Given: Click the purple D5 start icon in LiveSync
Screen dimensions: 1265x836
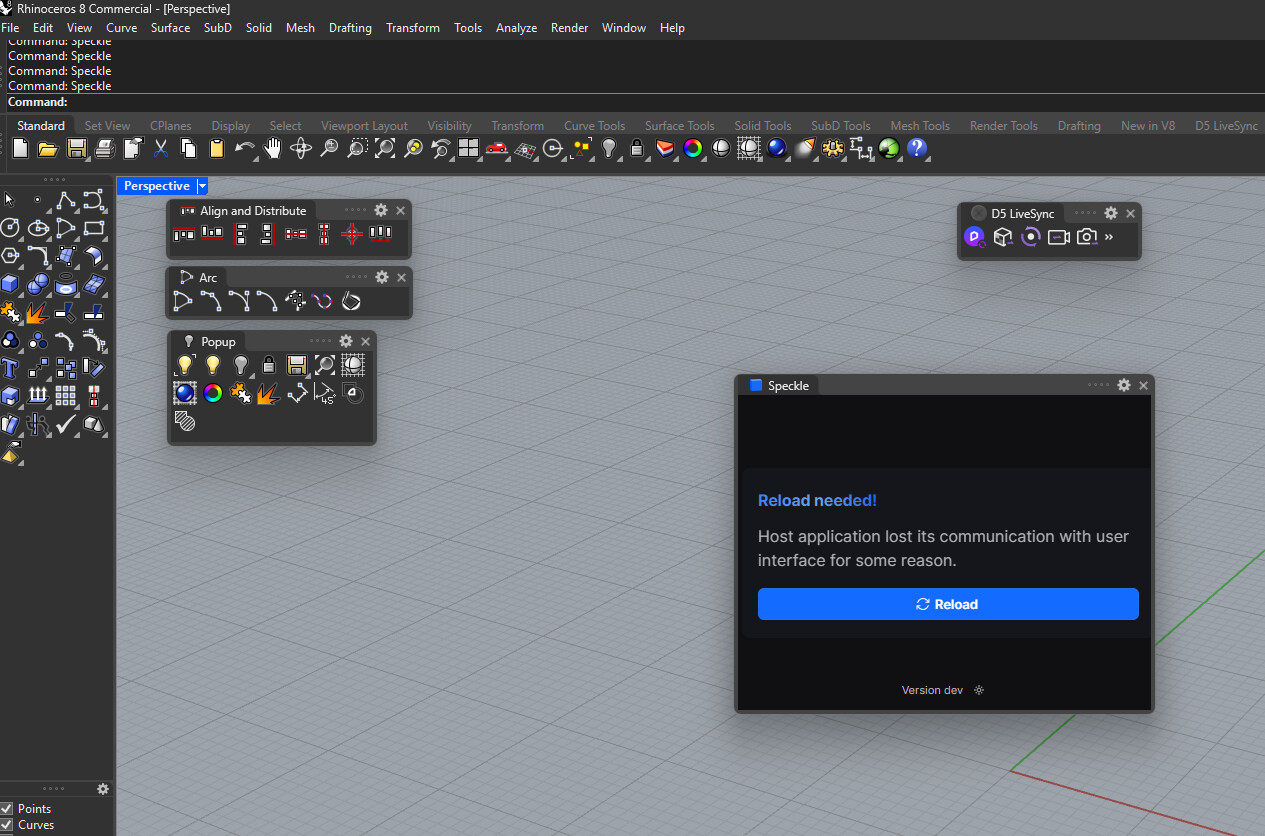Looking at the screenshot, I should (975, 237).
